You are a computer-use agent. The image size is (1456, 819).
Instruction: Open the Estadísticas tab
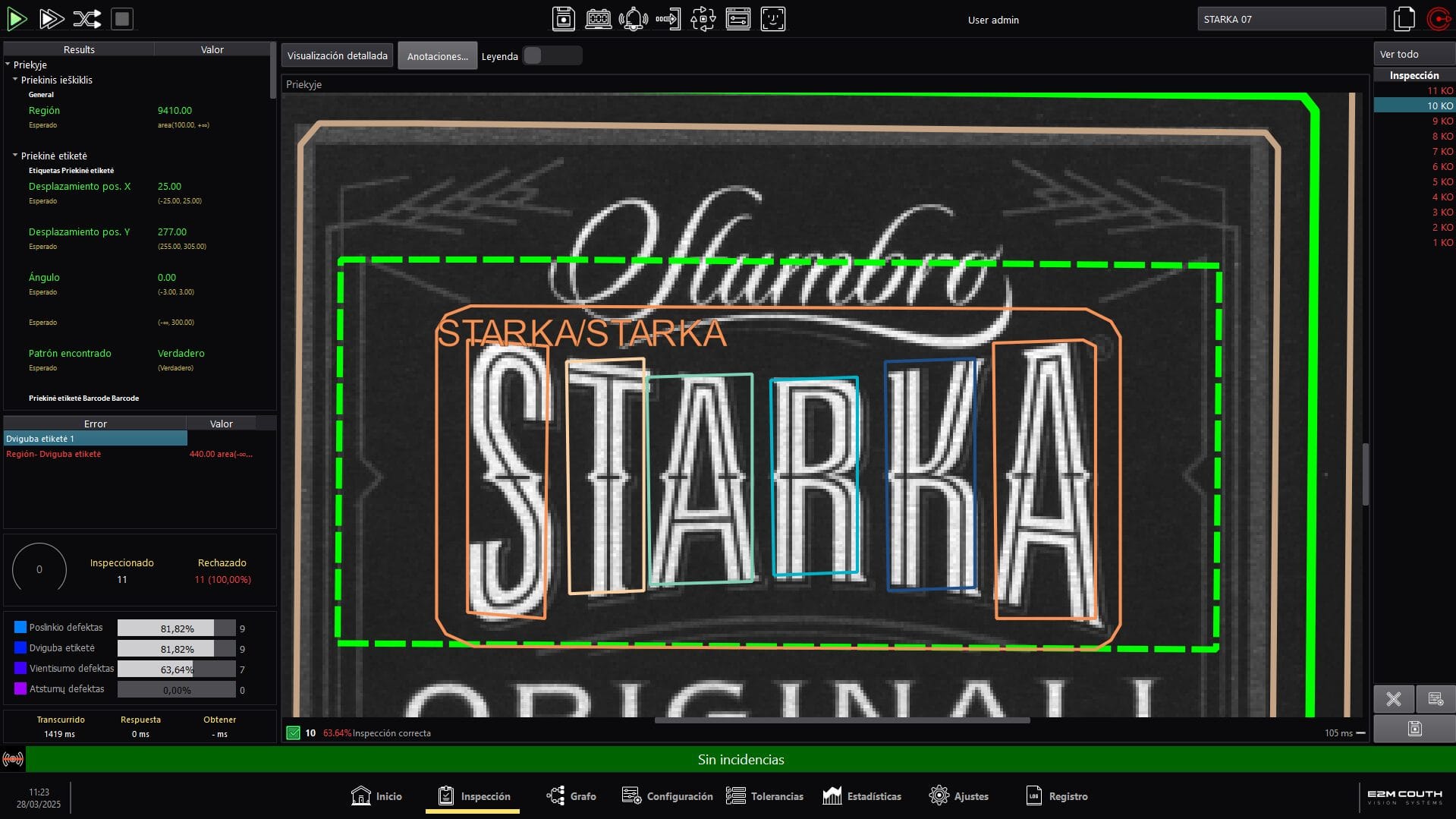pos(862,796)
